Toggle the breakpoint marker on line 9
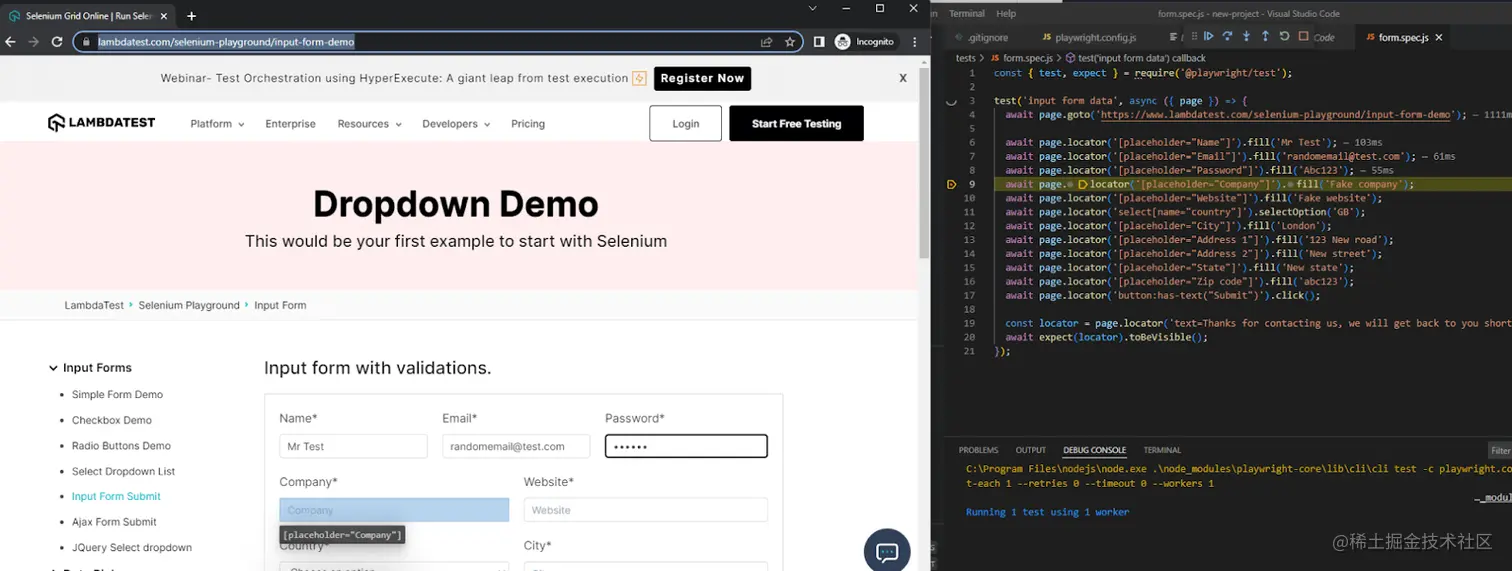This screenshot has height=571, width=1512. click(952, 184)
